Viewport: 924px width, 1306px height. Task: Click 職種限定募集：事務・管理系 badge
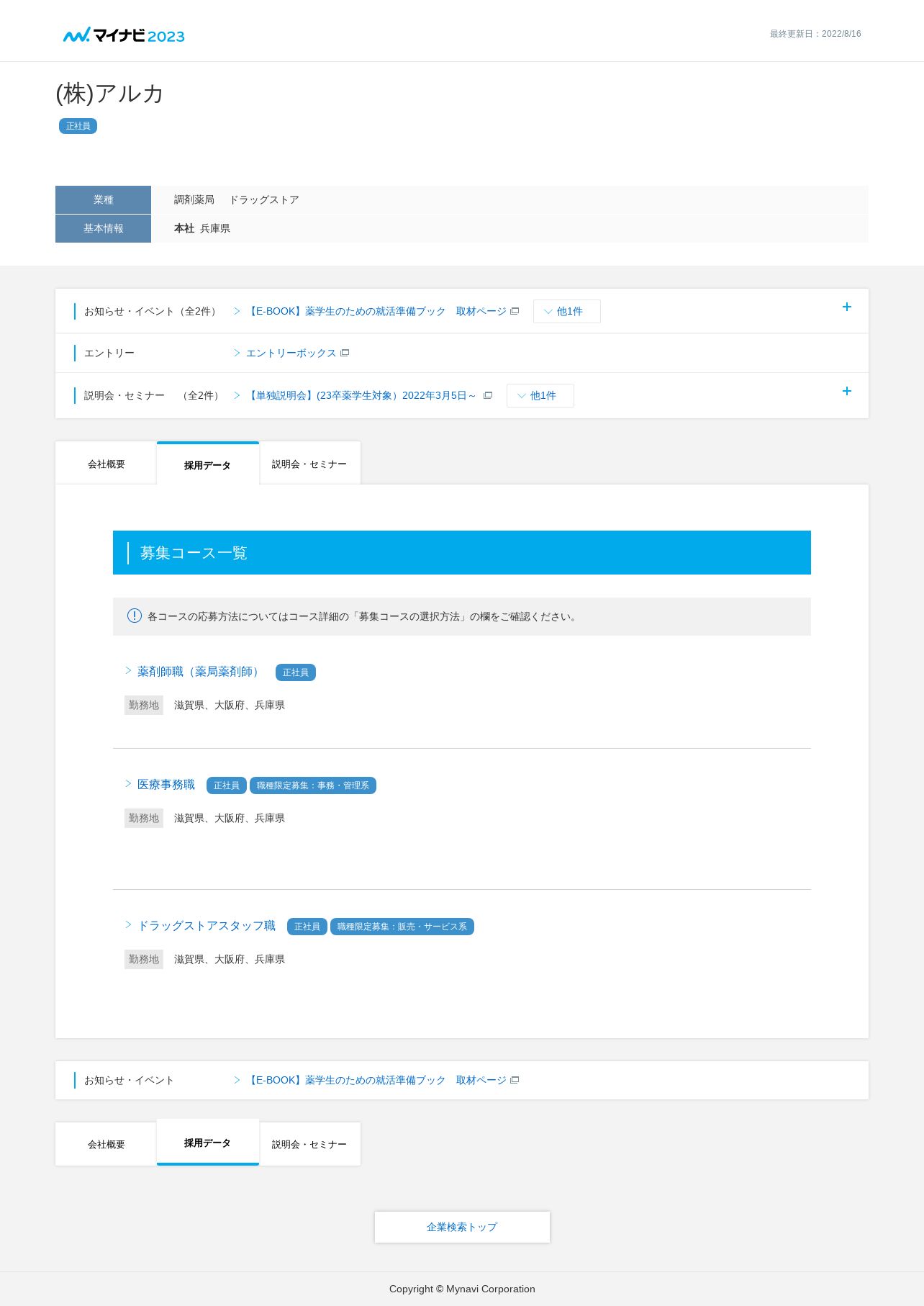point(313,785)
